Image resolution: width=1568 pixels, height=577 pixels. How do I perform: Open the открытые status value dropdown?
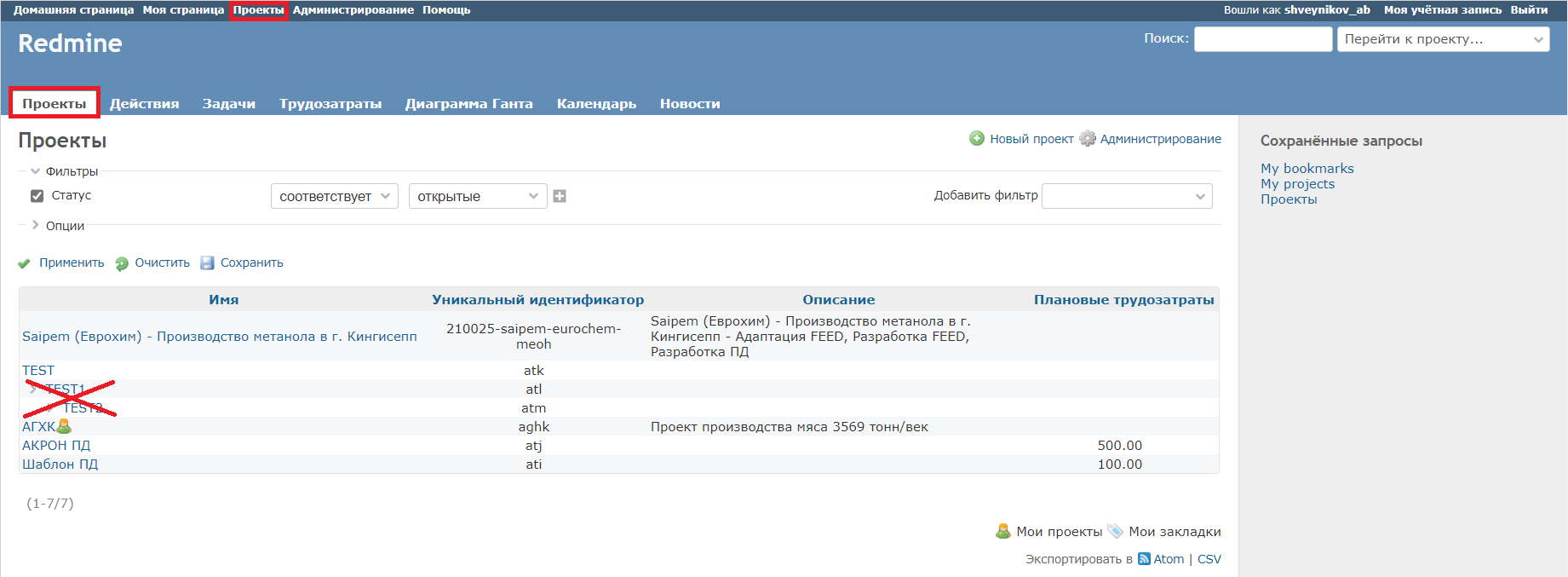point(478,196)
